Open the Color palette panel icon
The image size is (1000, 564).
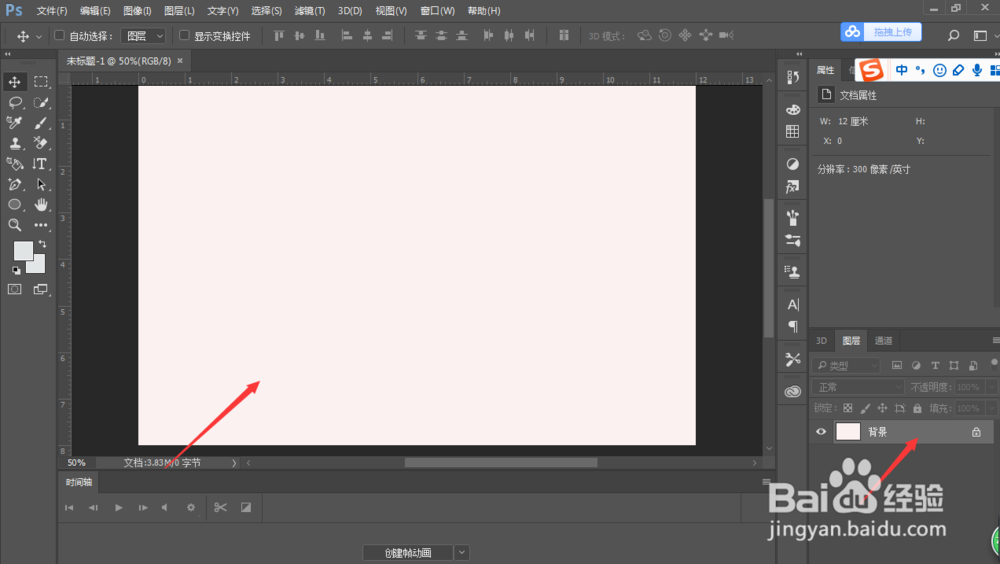(793, 110)
